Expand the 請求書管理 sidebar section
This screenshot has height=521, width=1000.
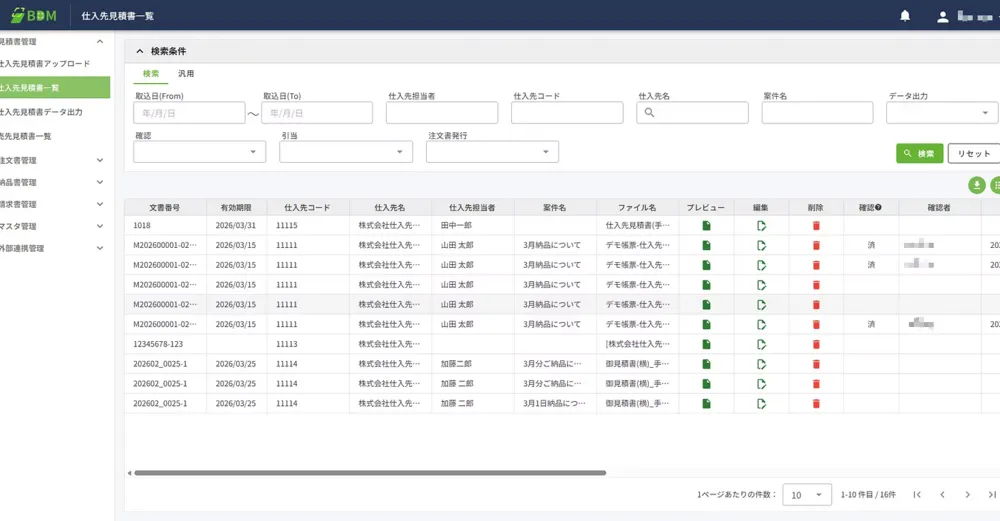point(100,205)
